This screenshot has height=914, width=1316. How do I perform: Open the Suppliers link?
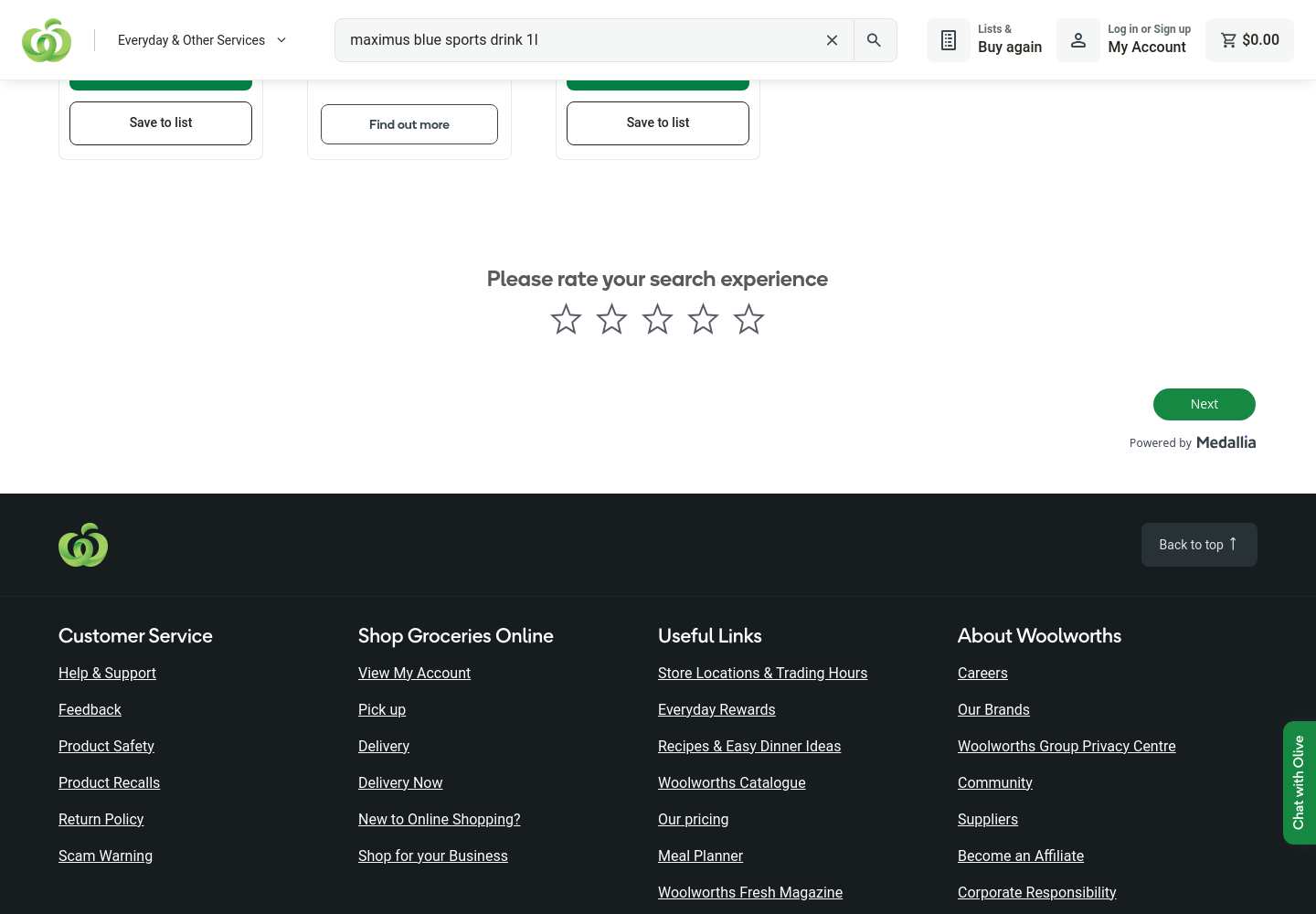pyautogui.click(x=987, y=819)
